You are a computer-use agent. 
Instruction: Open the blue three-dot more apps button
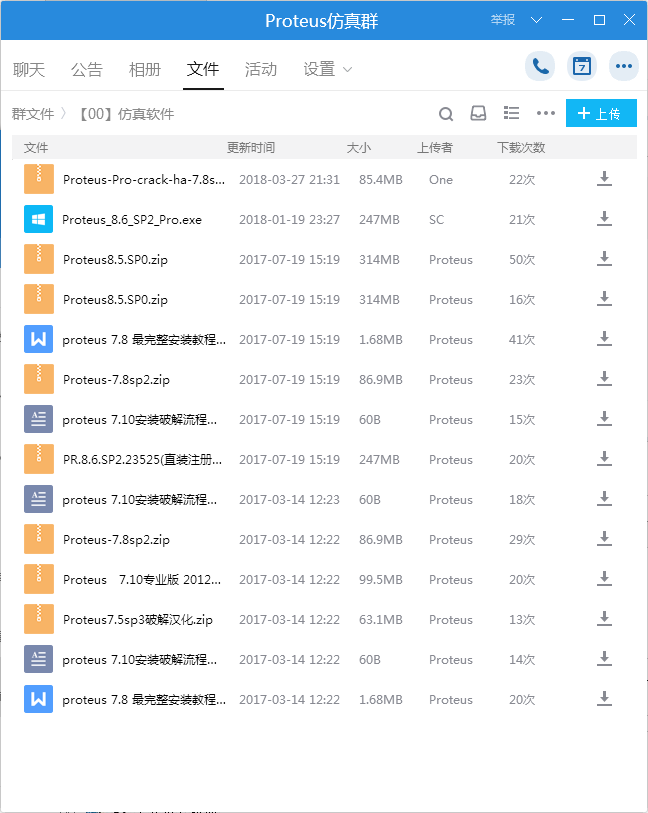[624, 66]
